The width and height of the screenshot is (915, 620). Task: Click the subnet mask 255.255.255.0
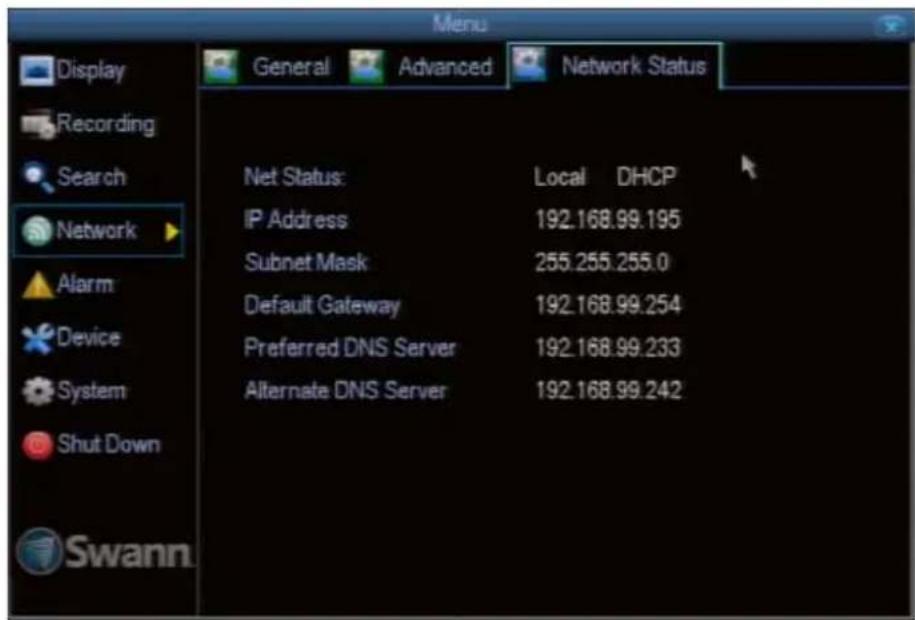[602, 263]
